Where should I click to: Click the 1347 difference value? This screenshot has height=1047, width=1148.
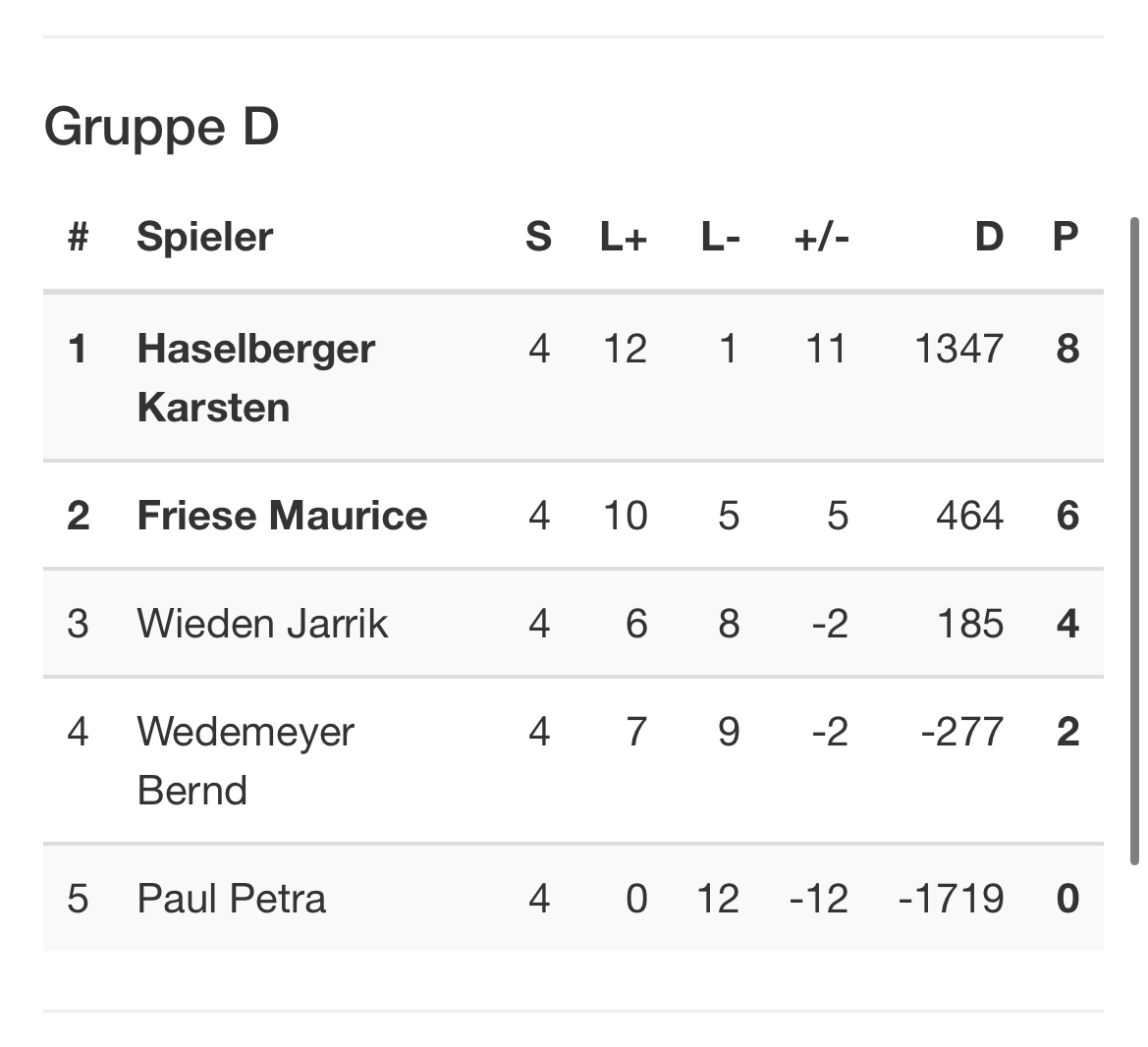point(958,349)
